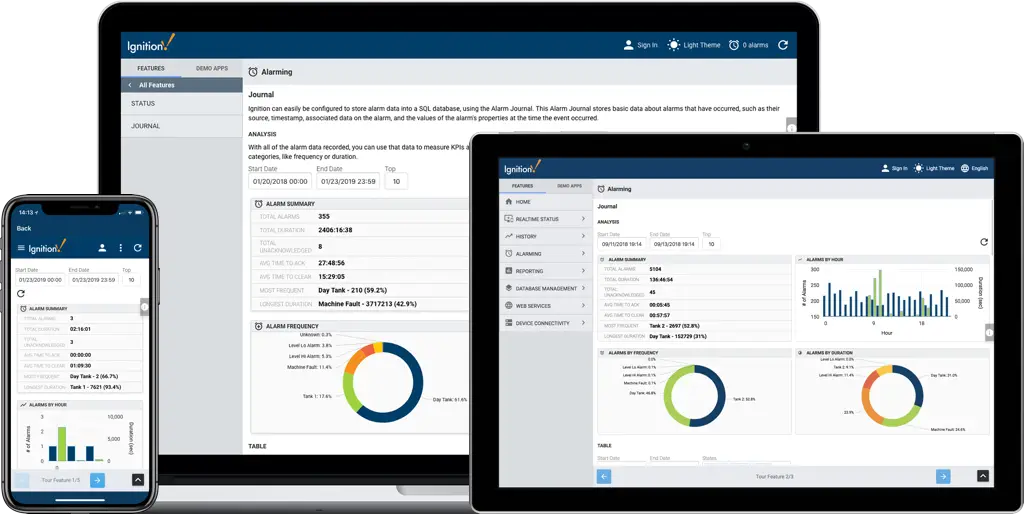Click the refresh icon in the laptop header
Viewport: 1024px width, 514px height.
[783, 45]
